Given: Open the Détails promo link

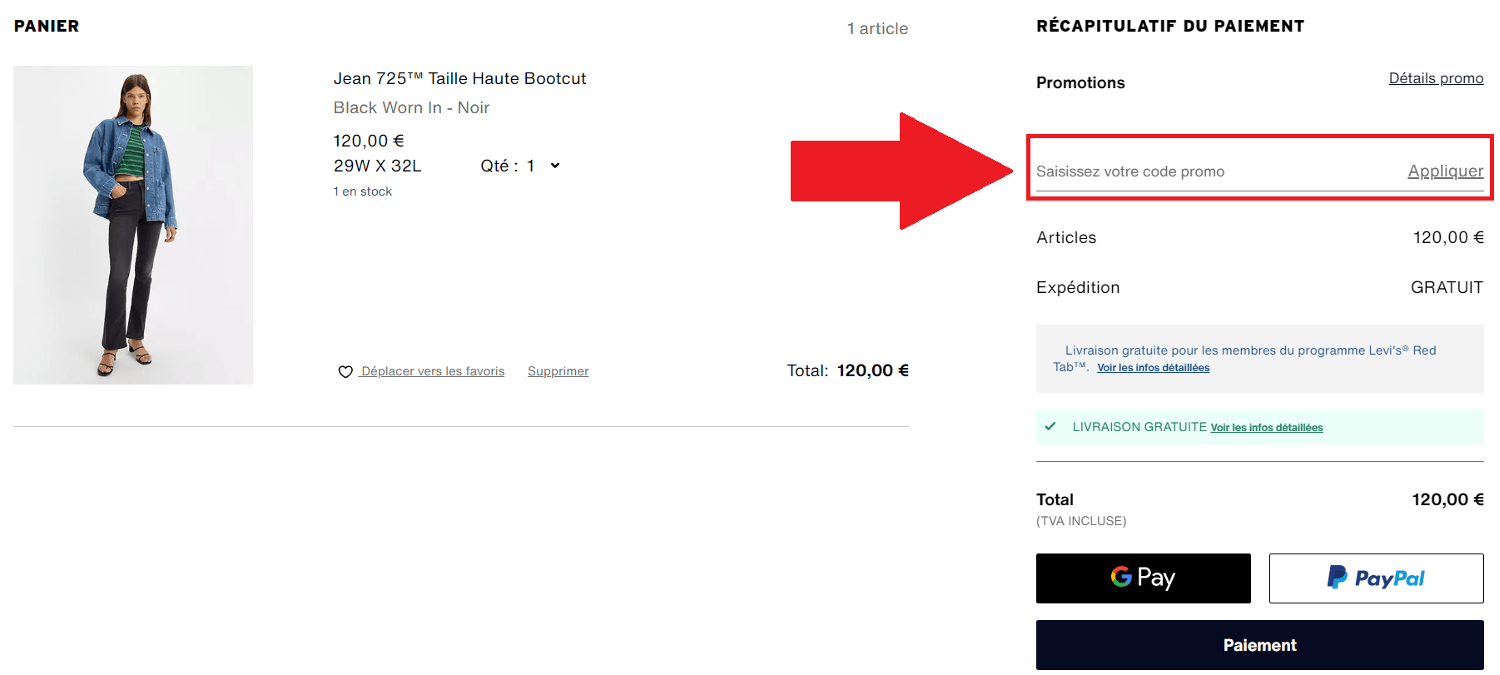Looking at the screenshot, I should click(1436, 77).
